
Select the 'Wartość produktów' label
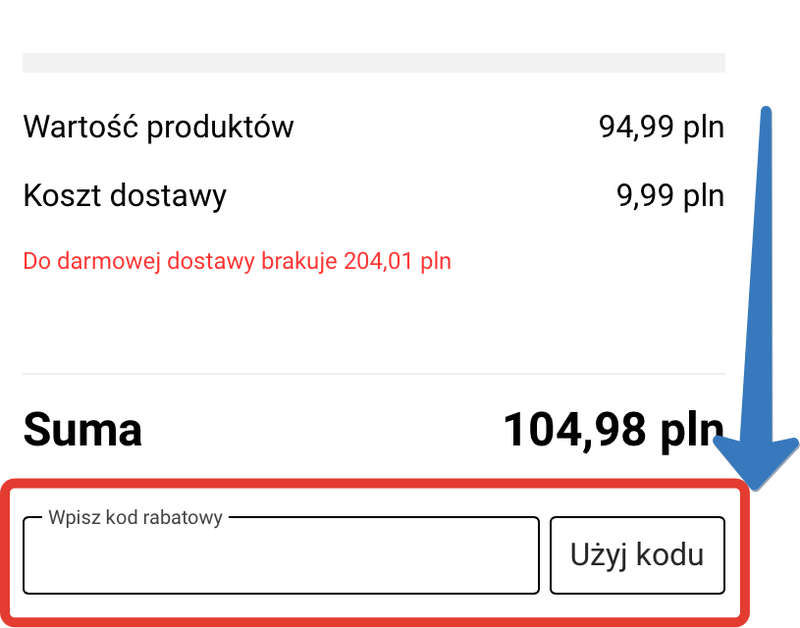click(x=158, y=128)
